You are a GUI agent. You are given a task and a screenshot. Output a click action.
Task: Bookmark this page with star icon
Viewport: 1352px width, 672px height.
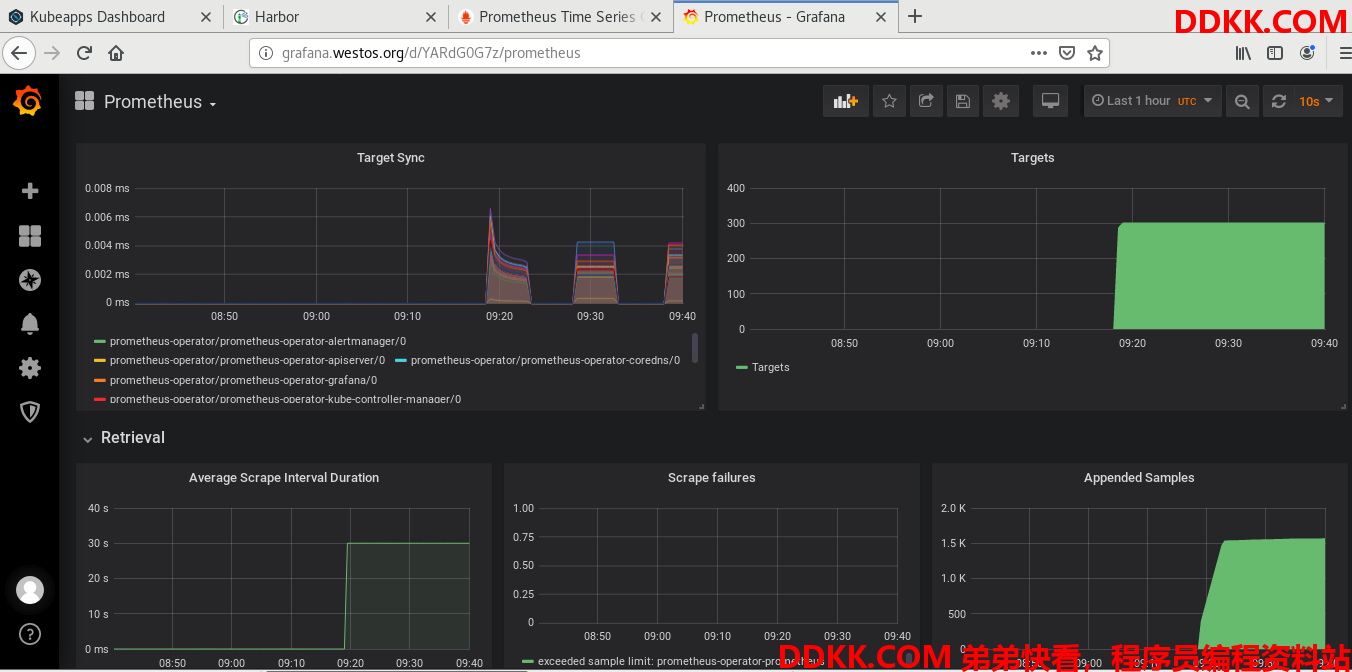pos(1095,53)
